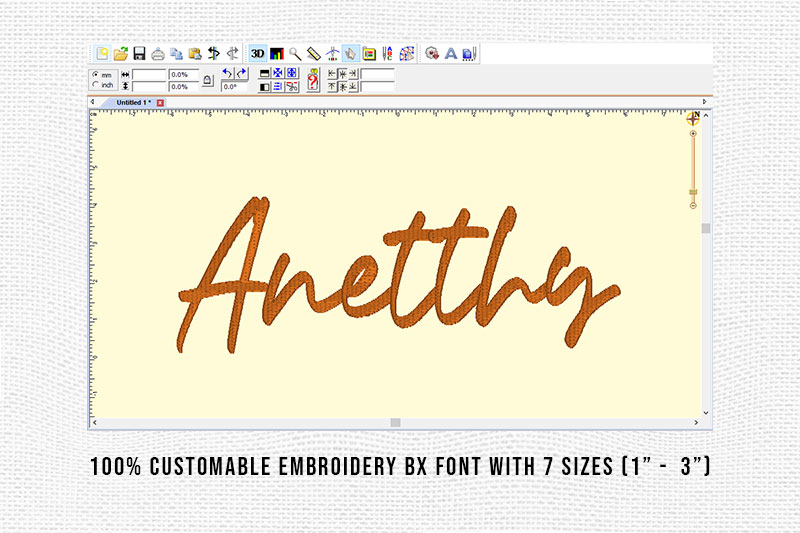Zoom in with the slider plus button
Viewport: 800px width, 533px height.
click(x=693, y=134)
